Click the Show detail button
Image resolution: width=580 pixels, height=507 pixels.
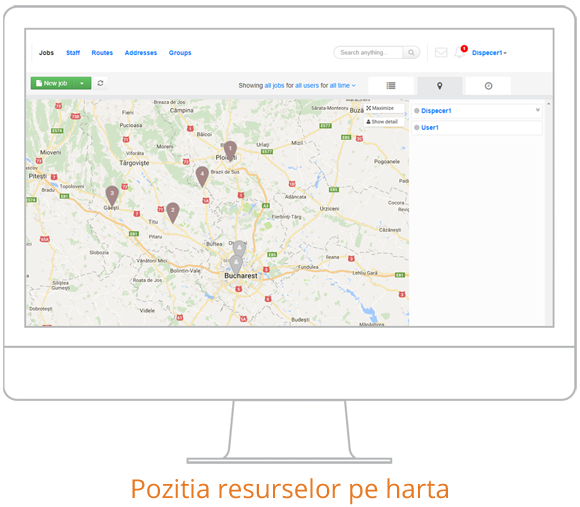click(x=384, y=122)
